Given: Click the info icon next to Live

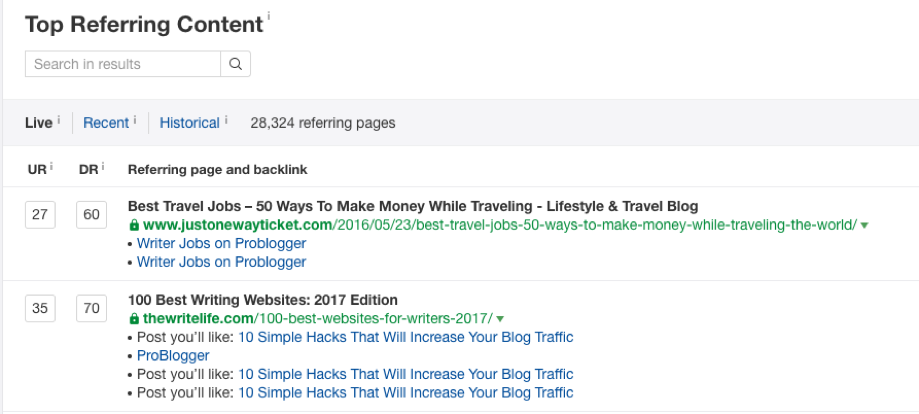Looking at the screenshot, I should 59,120.
